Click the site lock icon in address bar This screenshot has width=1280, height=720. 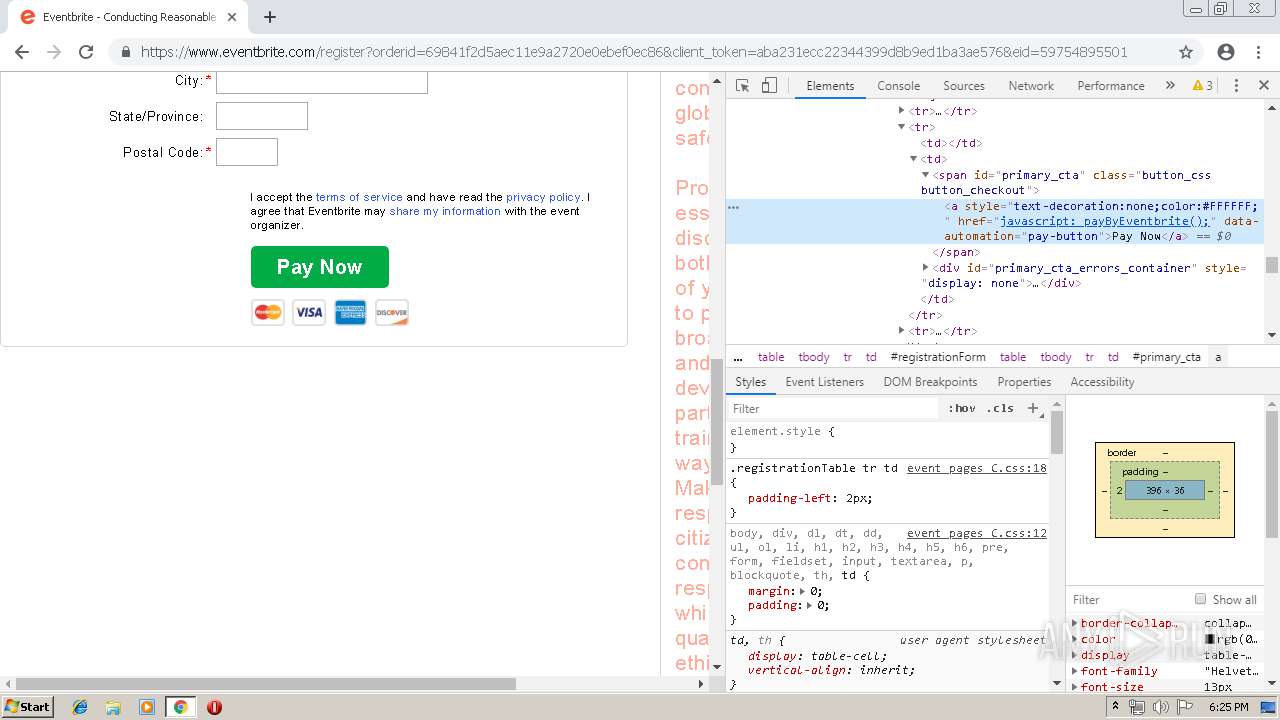pos(125,52)
